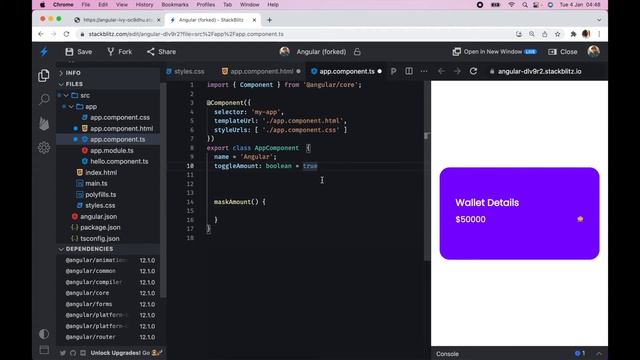
Task: Switch to app.component.html editor tab
Action: point(261,71)
